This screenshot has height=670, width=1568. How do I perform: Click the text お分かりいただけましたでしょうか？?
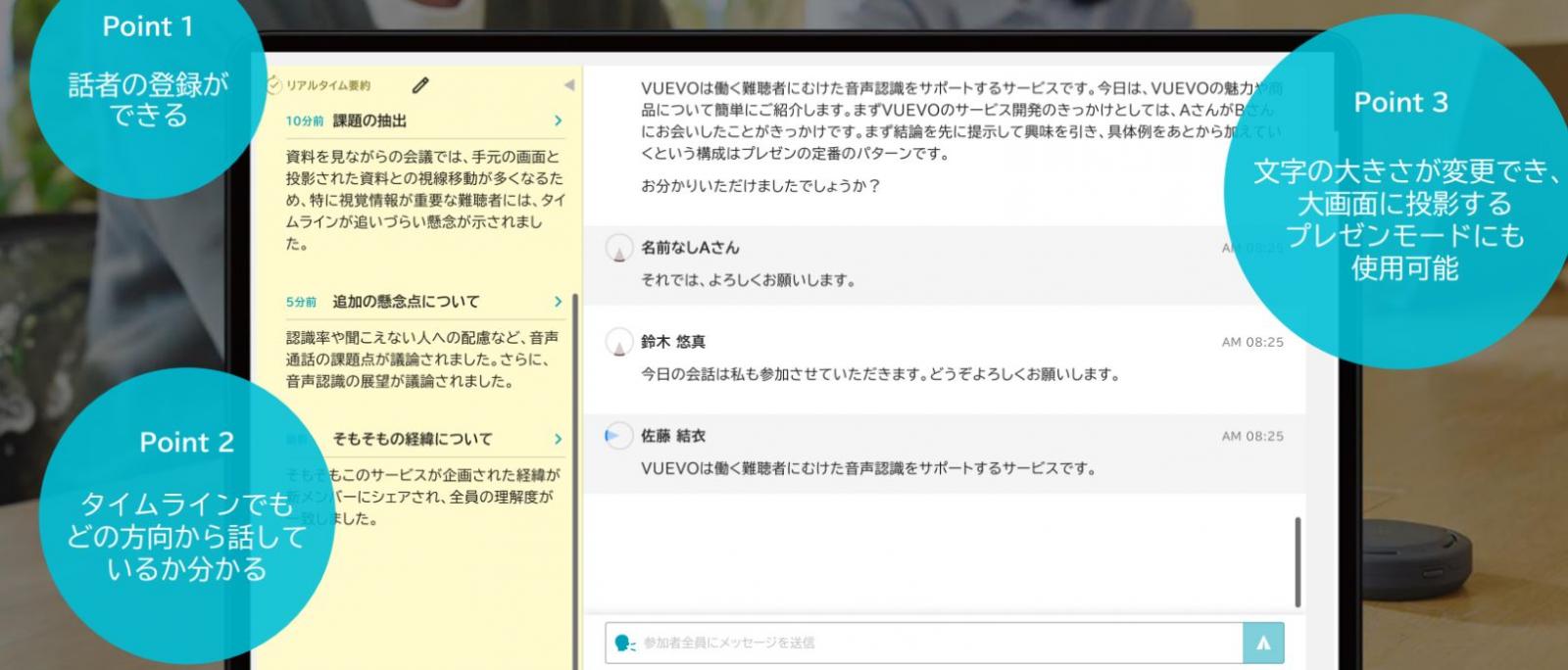[x=761, y=186]
